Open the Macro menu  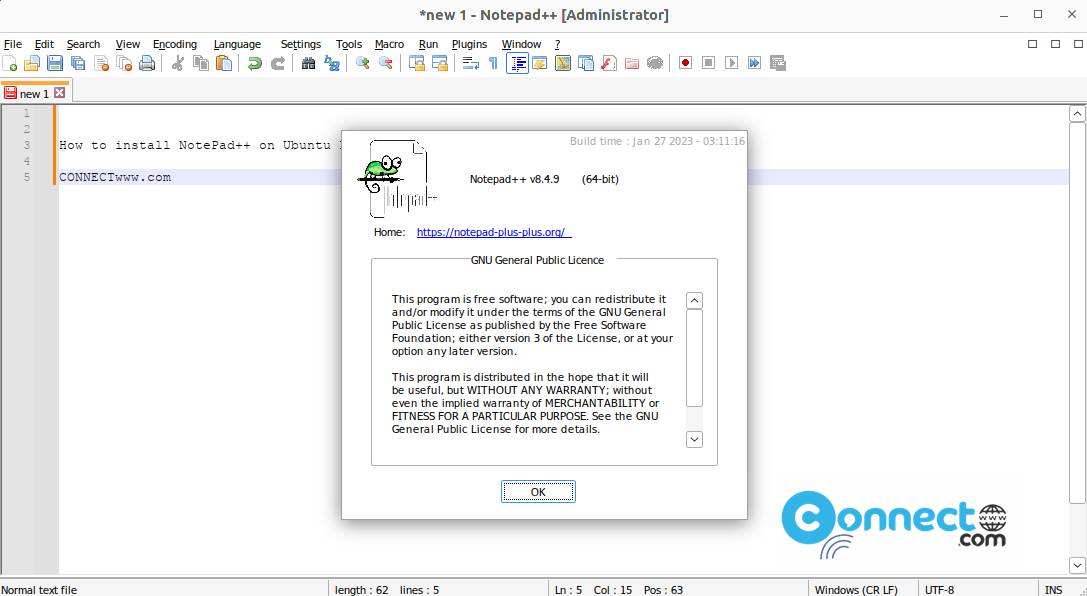click(389, 44)
